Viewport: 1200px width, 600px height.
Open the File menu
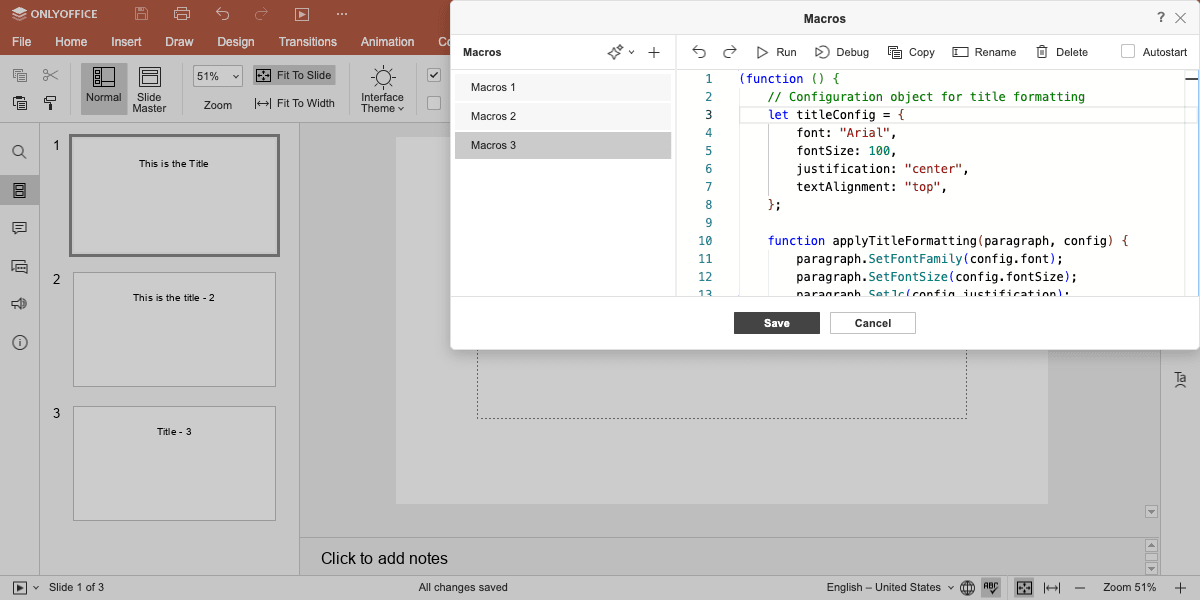[x=22, y=42]
